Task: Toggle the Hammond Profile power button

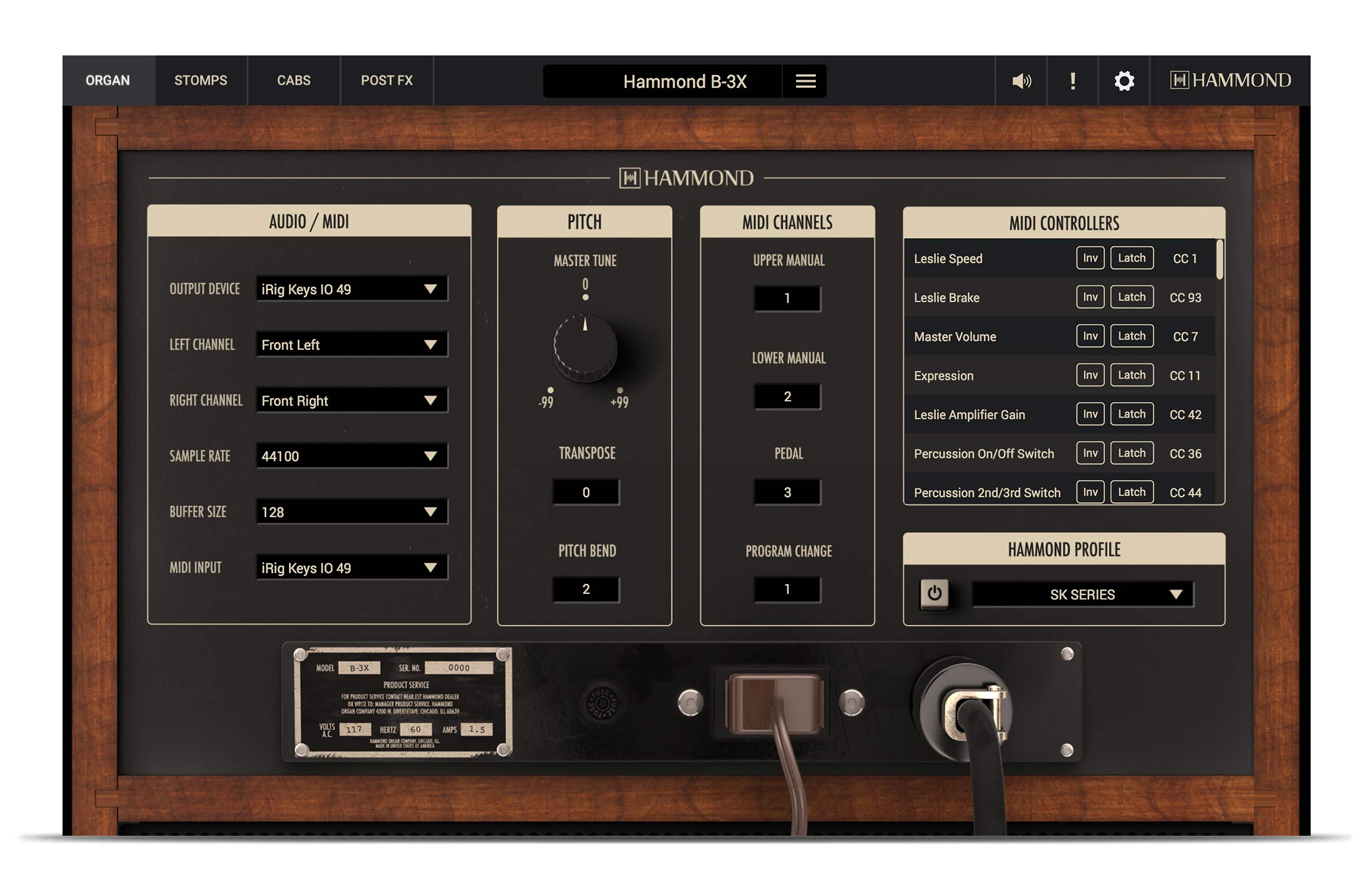Action: coord(935,594)
